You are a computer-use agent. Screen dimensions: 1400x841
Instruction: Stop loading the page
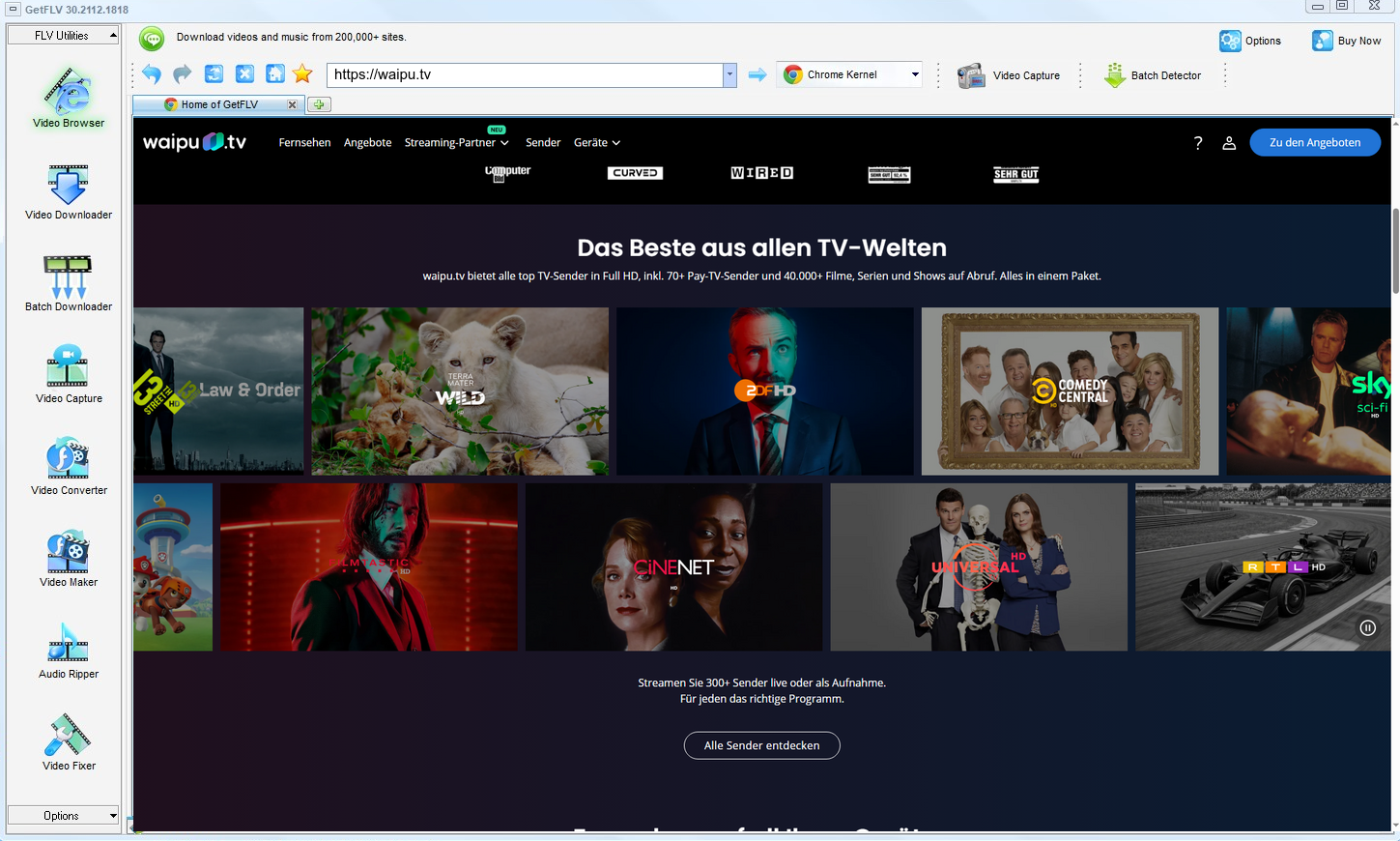pyautogui.click(x=244, y=74)
